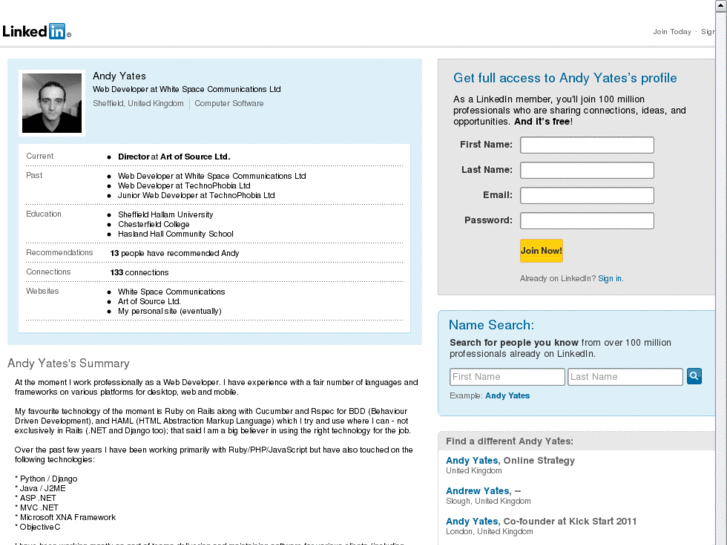Click into the Last Name signup field
This screenshot has height=545, width=727.
click(x=587, y=170)
